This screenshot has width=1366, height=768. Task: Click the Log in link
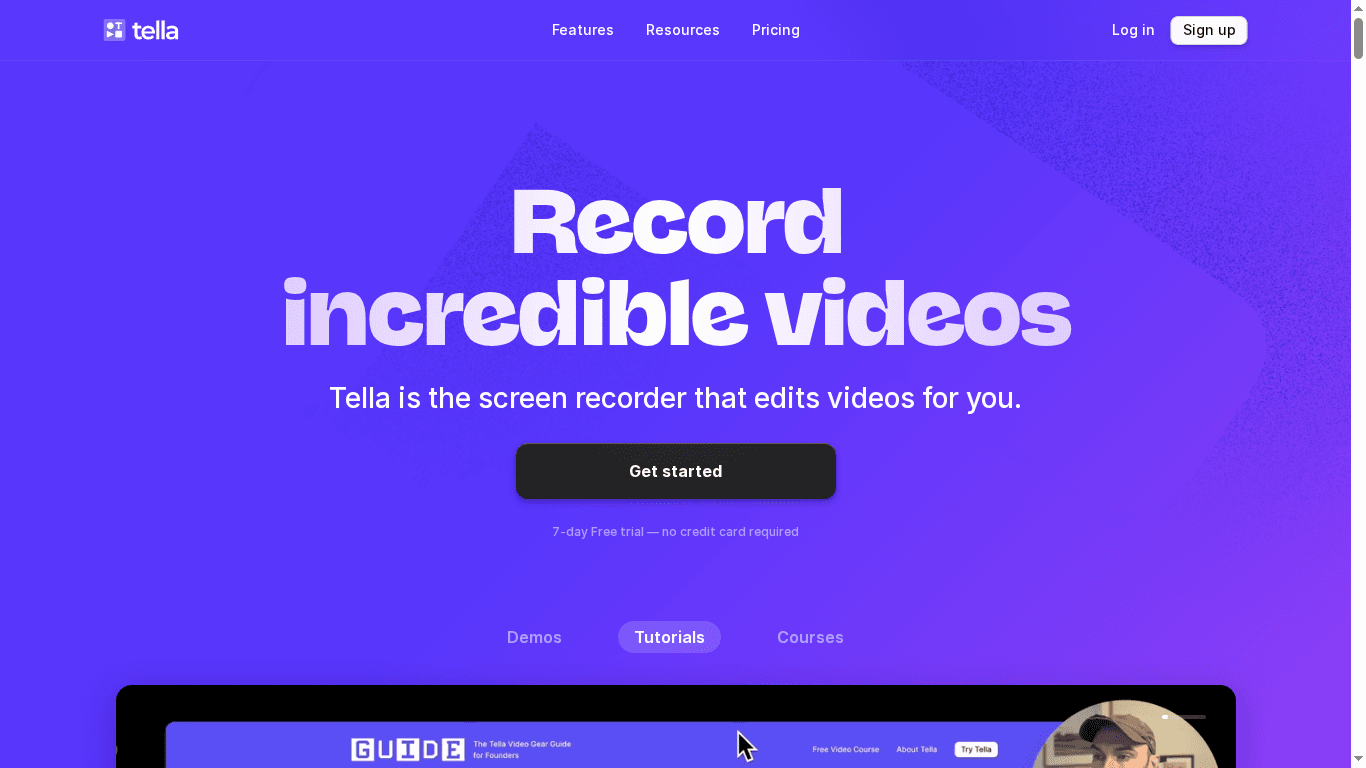point(1133,30)
